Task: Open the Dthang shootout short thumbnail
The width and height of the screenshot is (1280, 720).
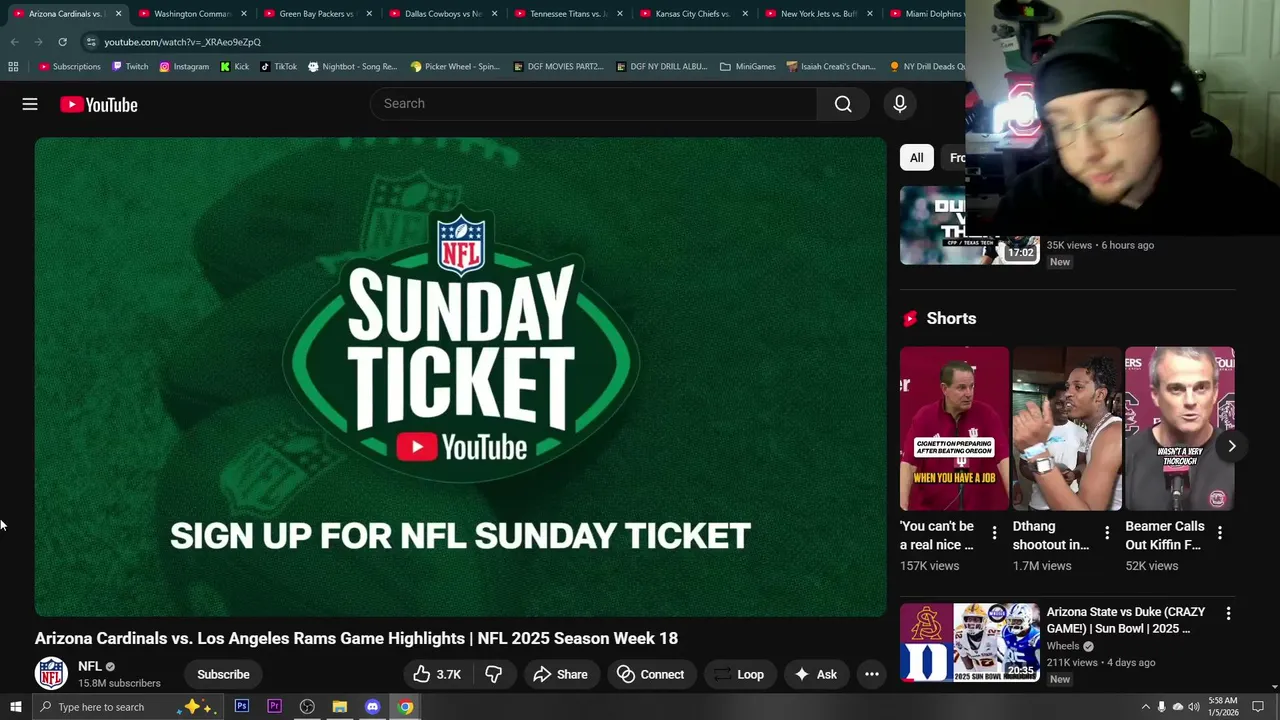Action: click(x=1067, y=428)
